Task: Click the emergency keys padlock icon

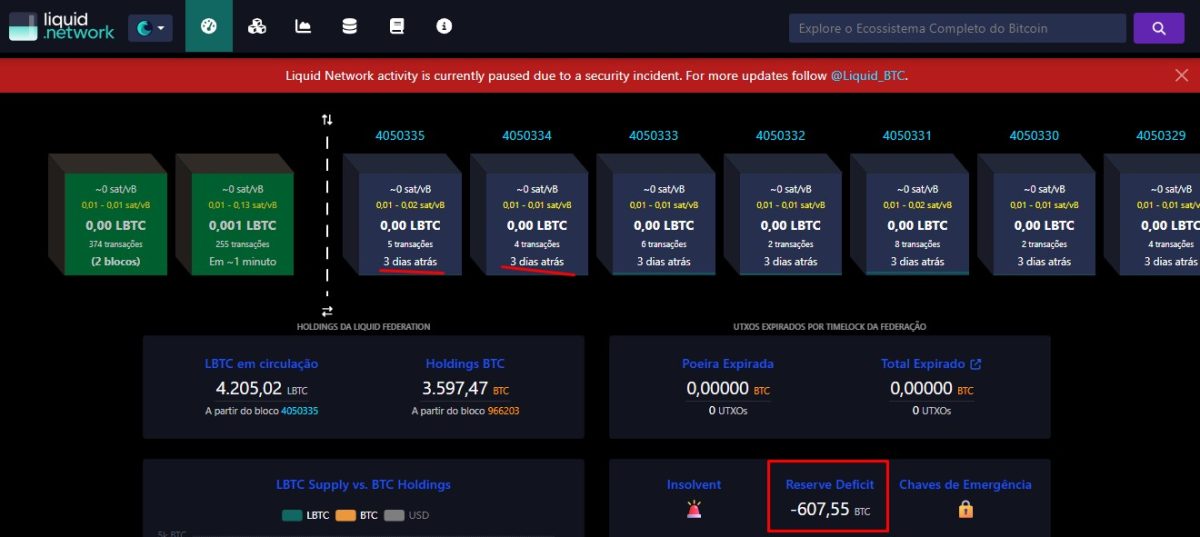Action: pyautogui.click(x=965, y=509)
